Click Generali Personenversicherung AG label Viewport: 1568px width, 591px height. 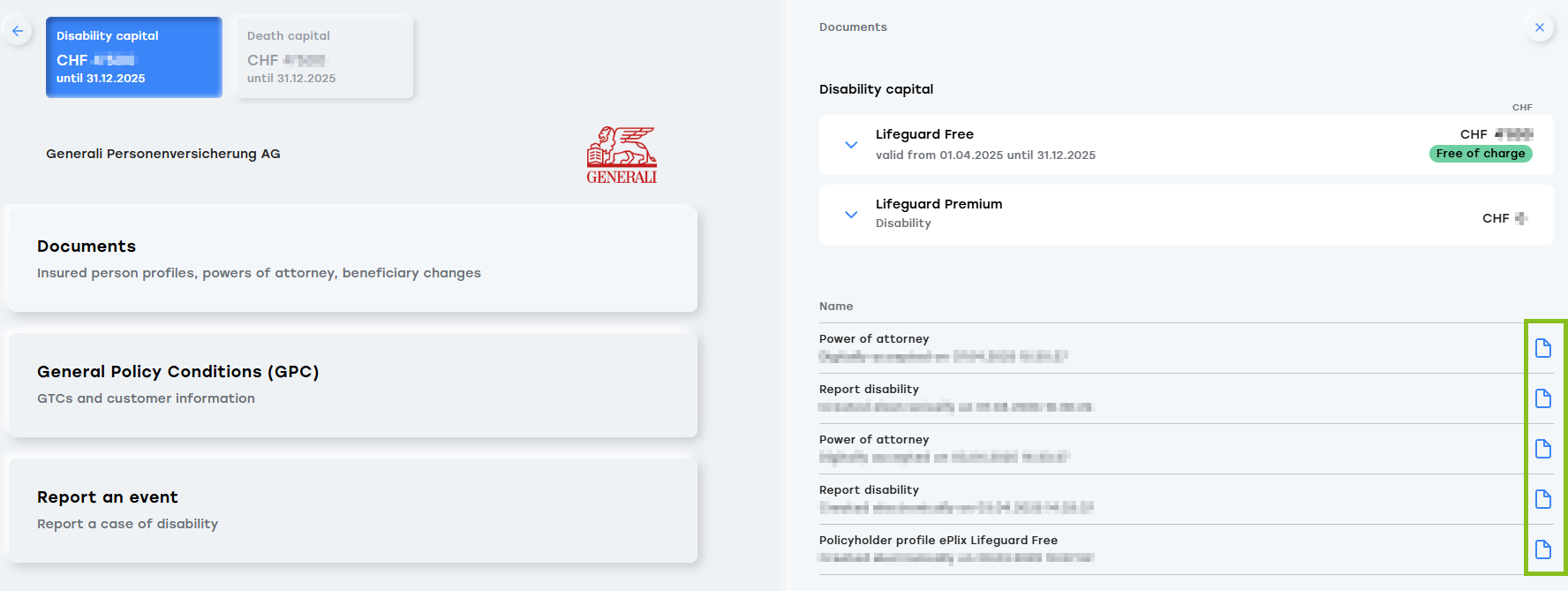163,154
